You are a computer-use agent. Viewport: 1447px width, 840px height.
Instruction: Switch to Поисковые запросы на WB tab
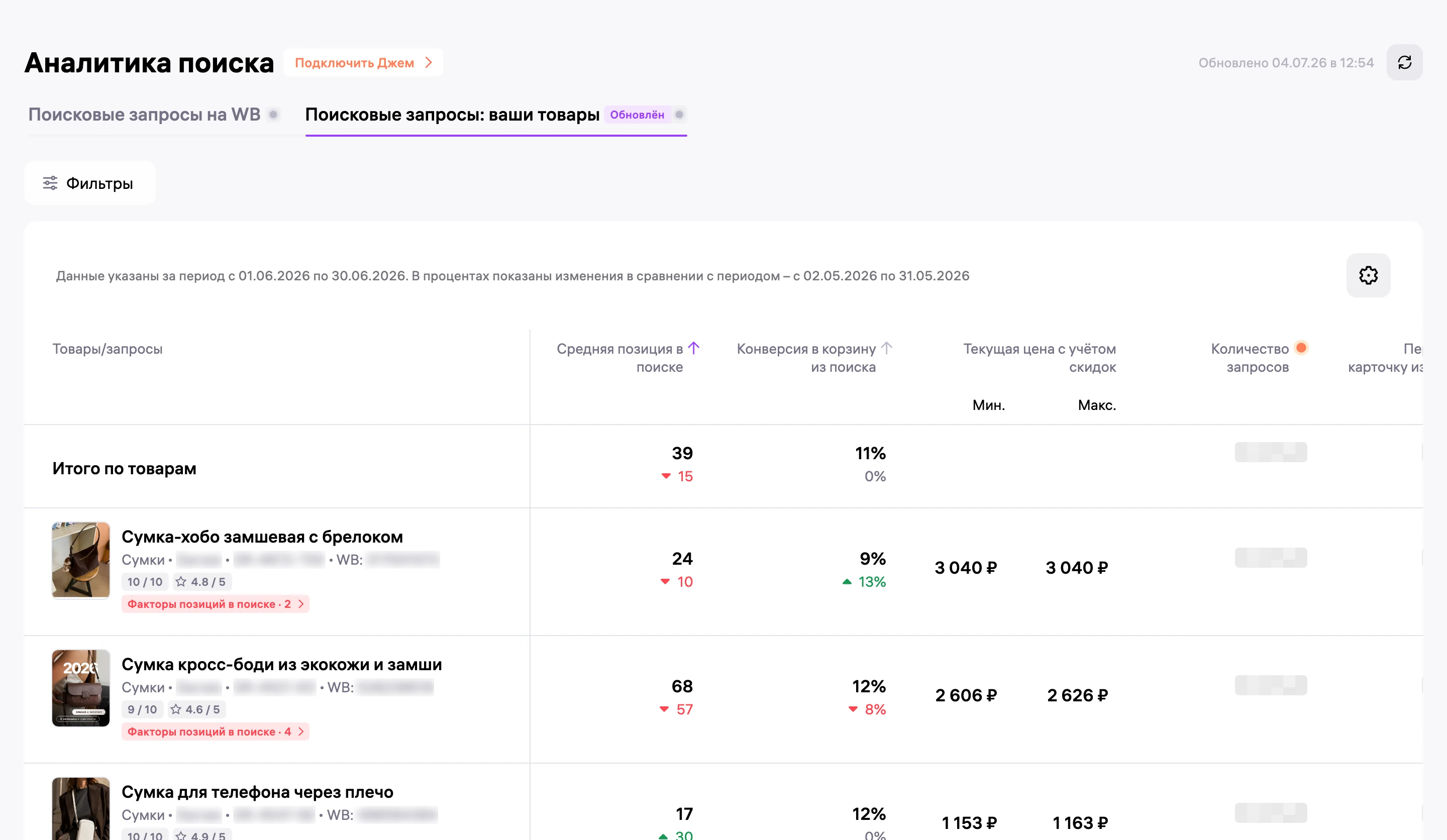click(144, 115)
